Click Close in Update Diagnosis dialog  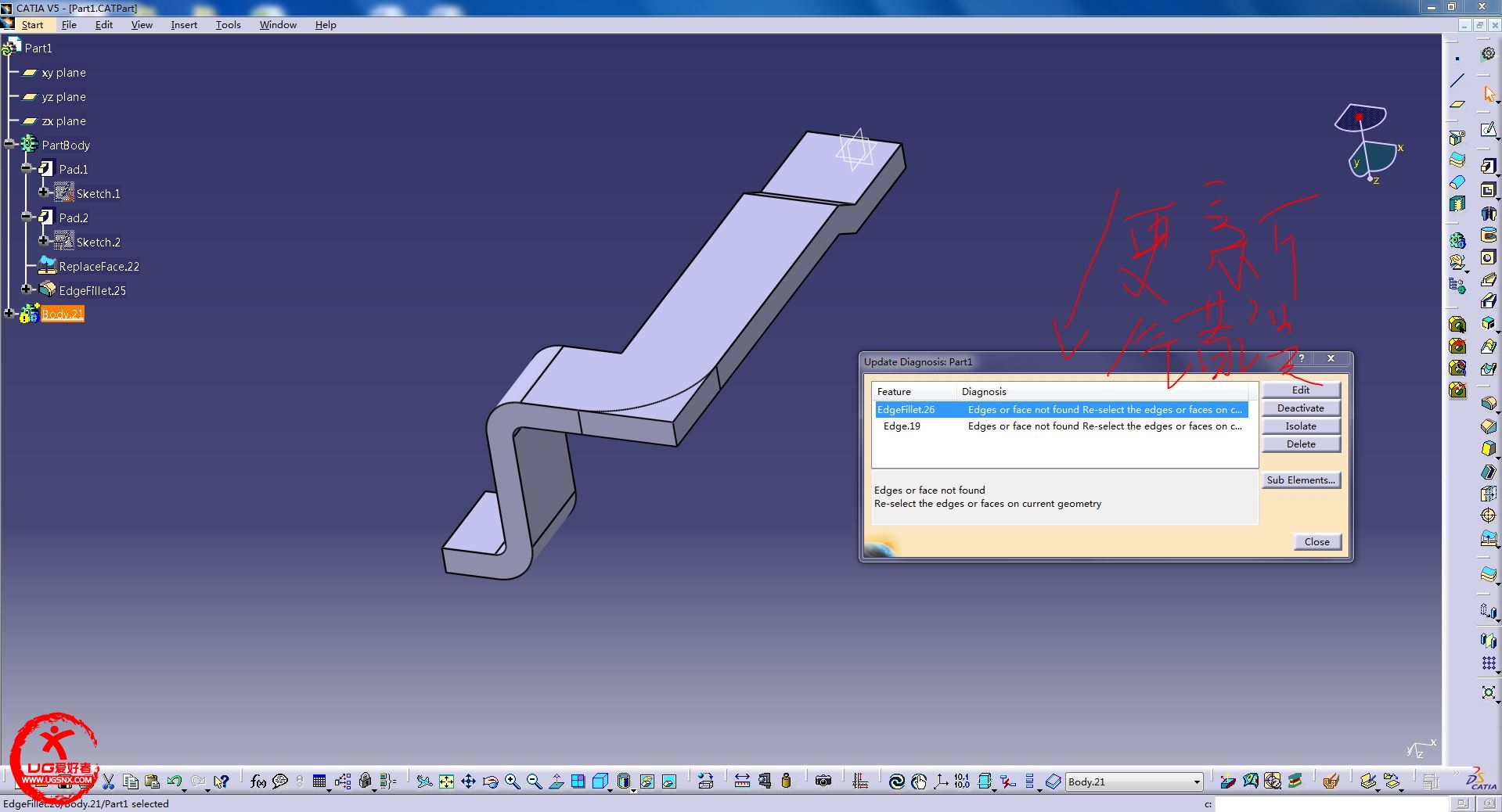(1317, 541)
